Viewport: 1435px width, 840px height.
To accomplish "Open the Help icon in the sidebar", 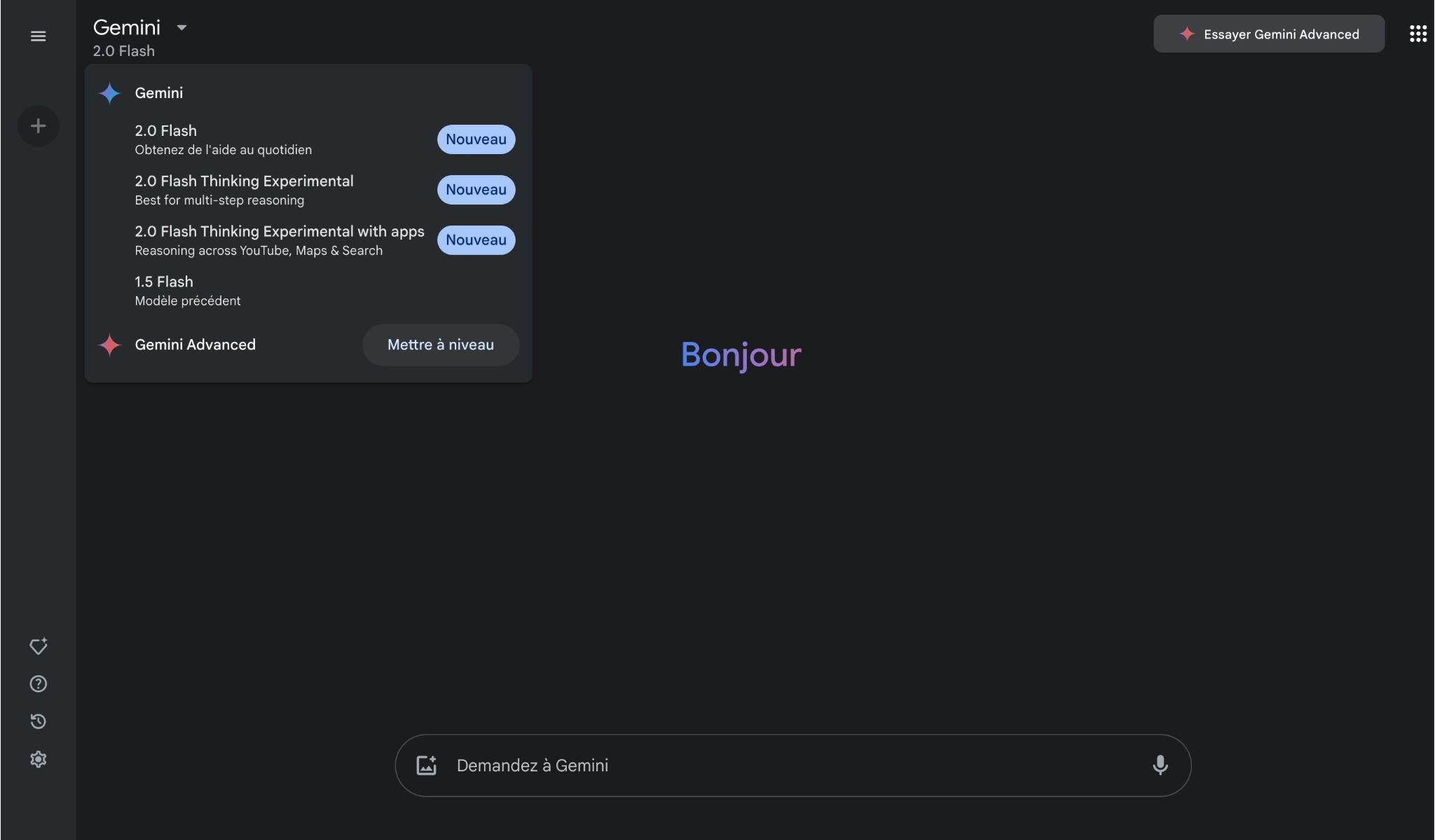I will click(x=38, y=684).
